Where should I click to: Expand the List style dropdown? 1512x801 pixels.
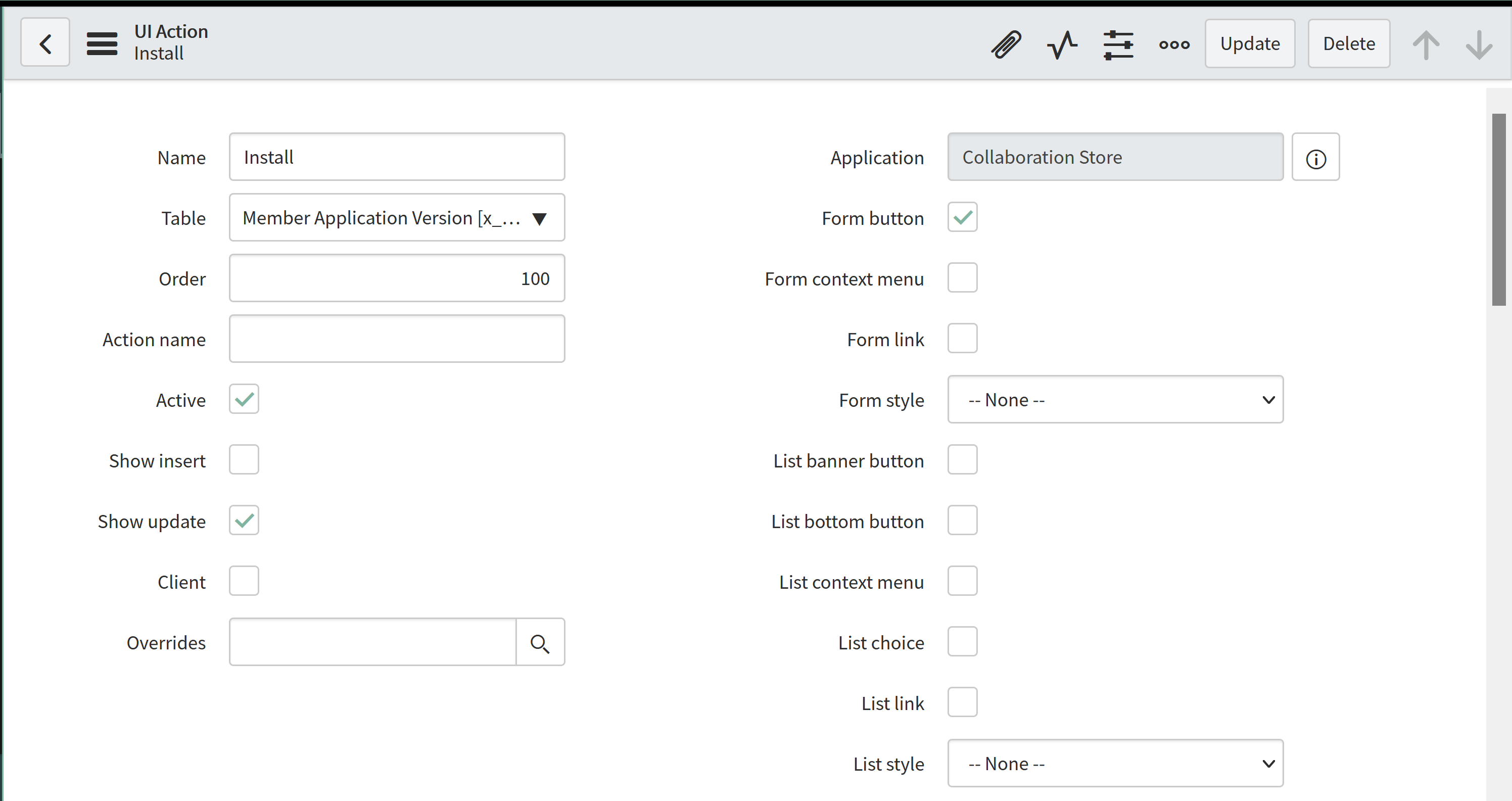click(x=1115, y=764)
